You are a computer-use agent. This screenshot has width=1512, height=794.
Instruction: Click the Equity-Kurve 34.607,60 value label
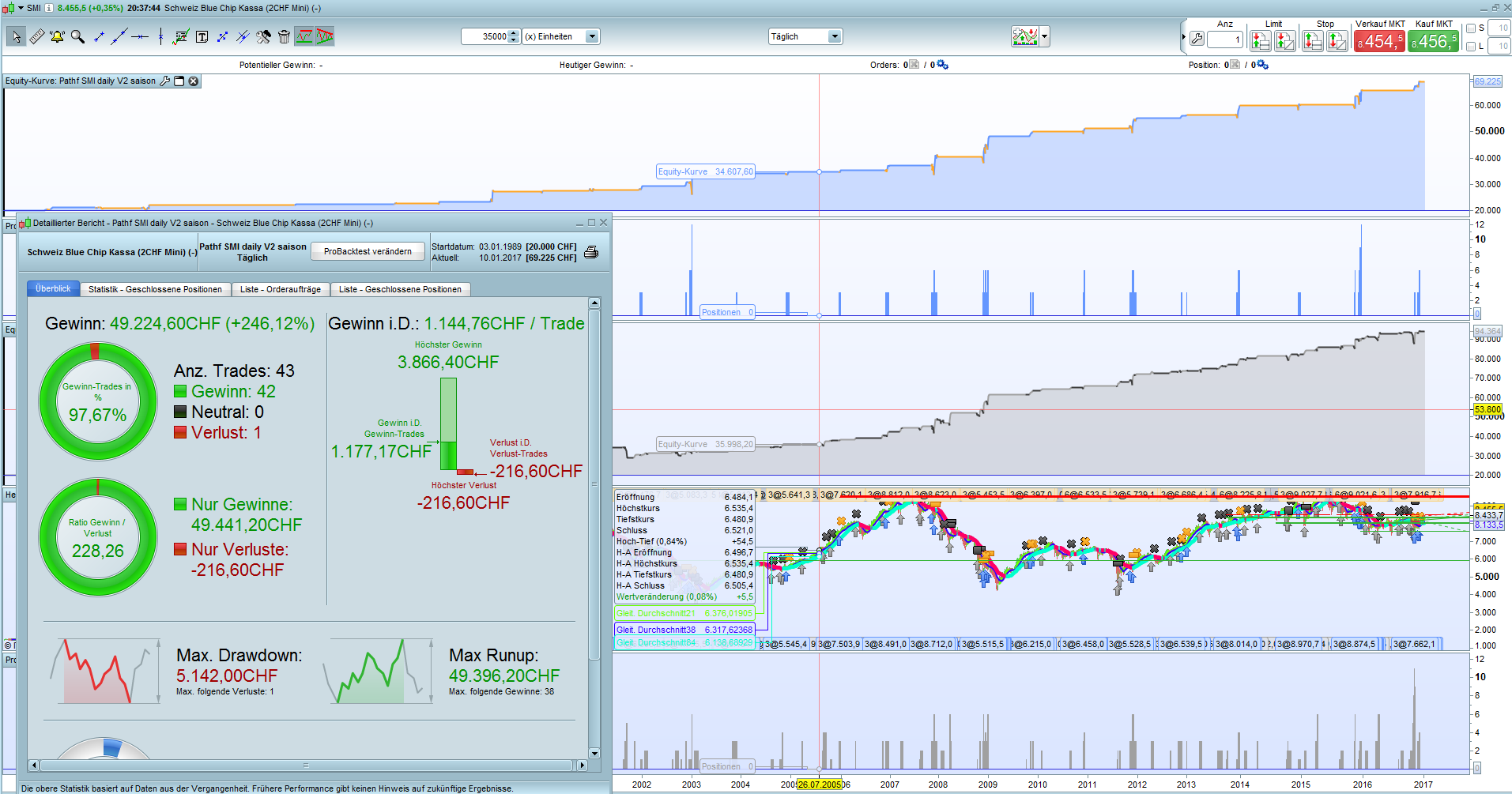pos(706,171)
